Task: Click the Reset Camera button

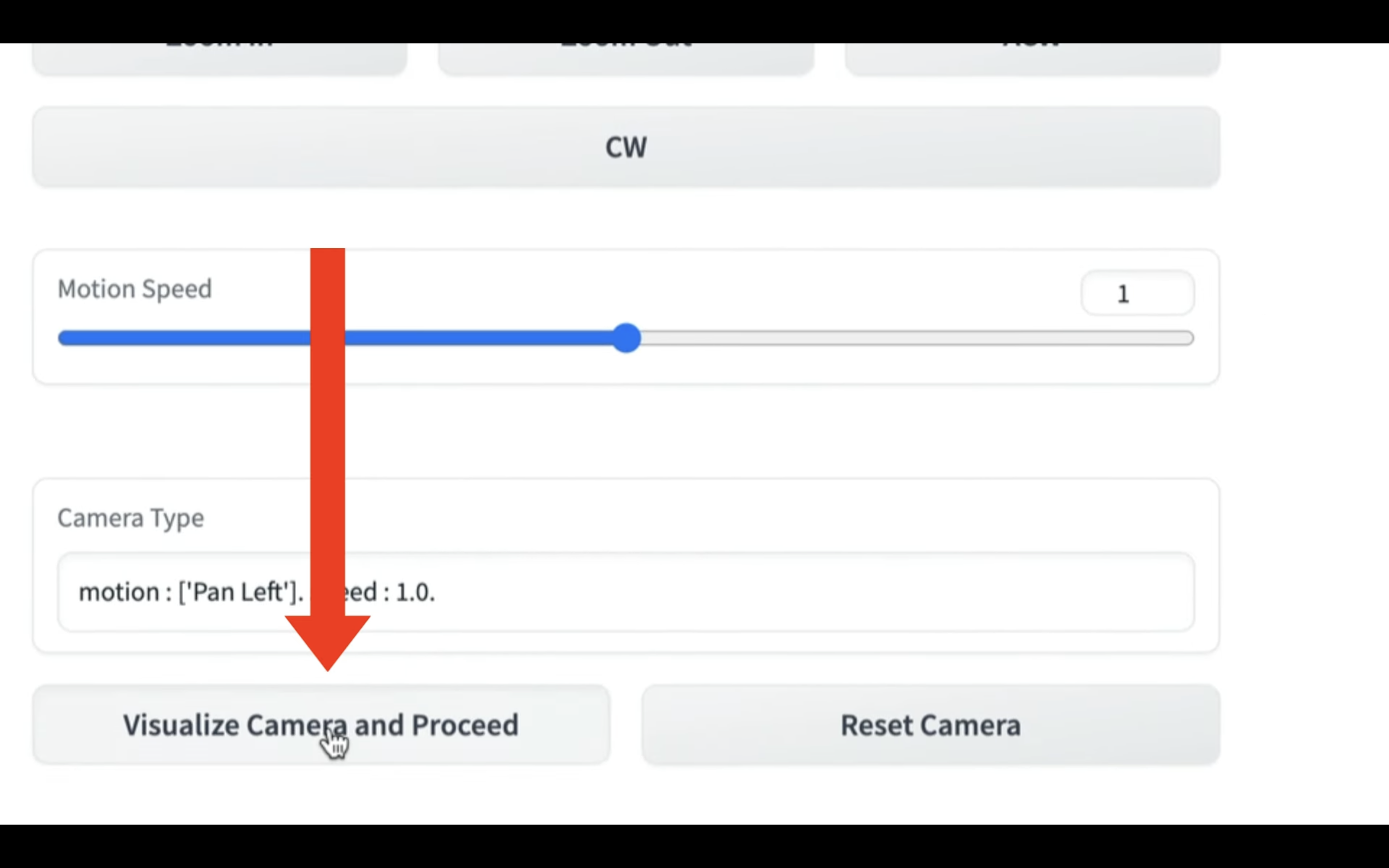Action: point(930,724)
